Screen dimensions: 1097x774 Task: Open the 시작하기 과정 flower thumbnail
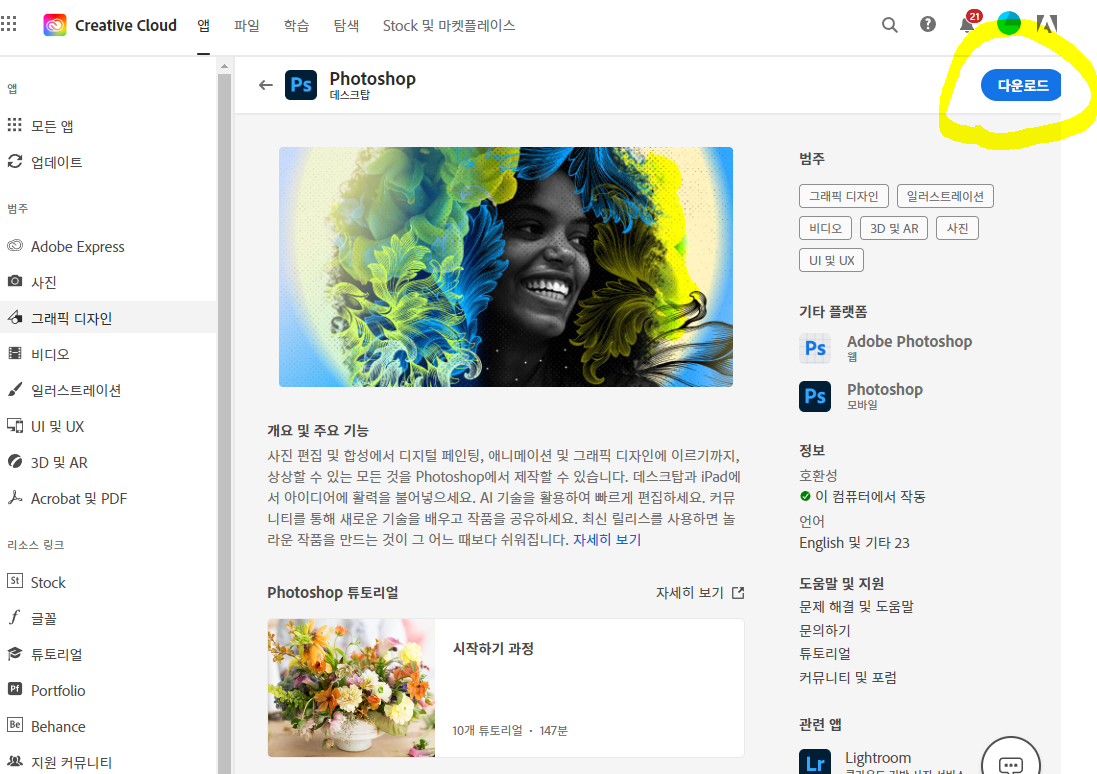[351, 688]
